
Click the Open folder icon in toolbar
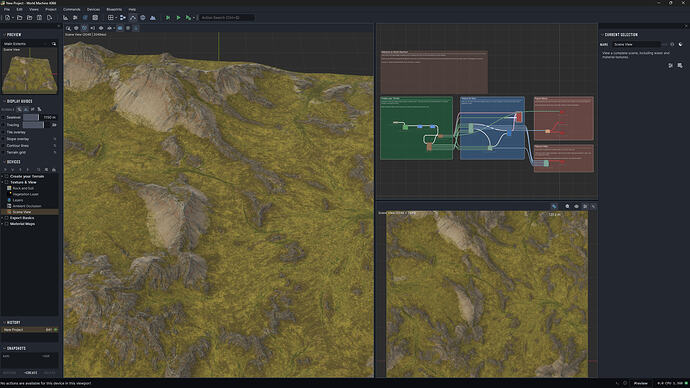click(x=20, y=18)
